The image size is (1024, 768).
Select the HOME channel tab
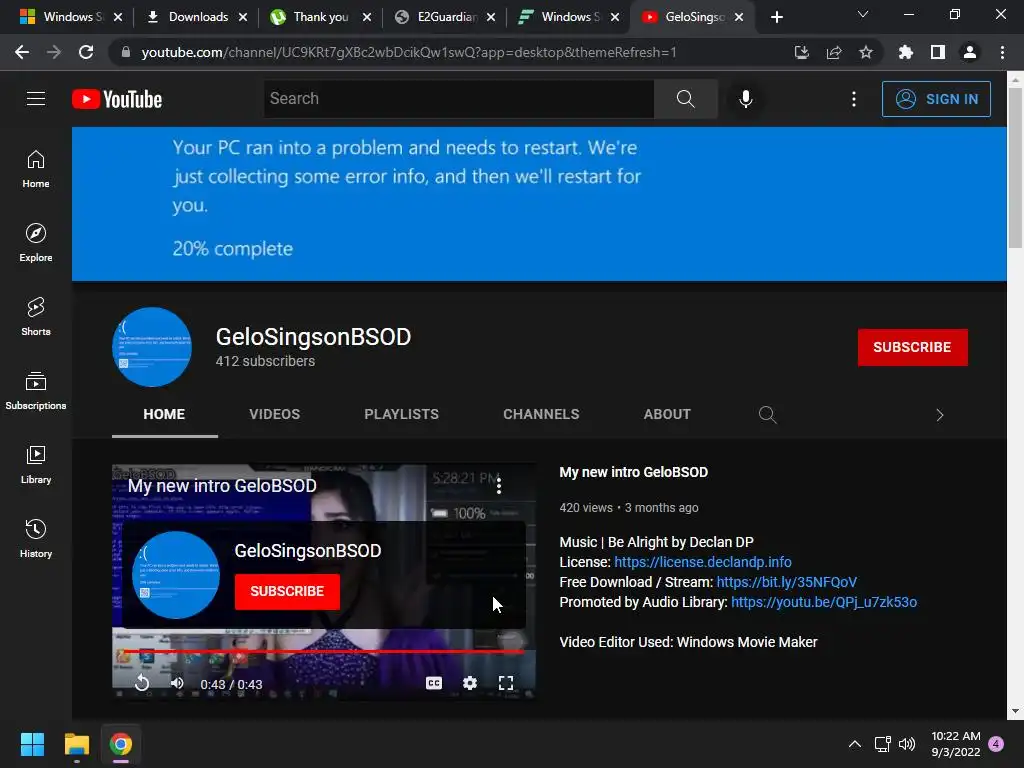point(165,414)
